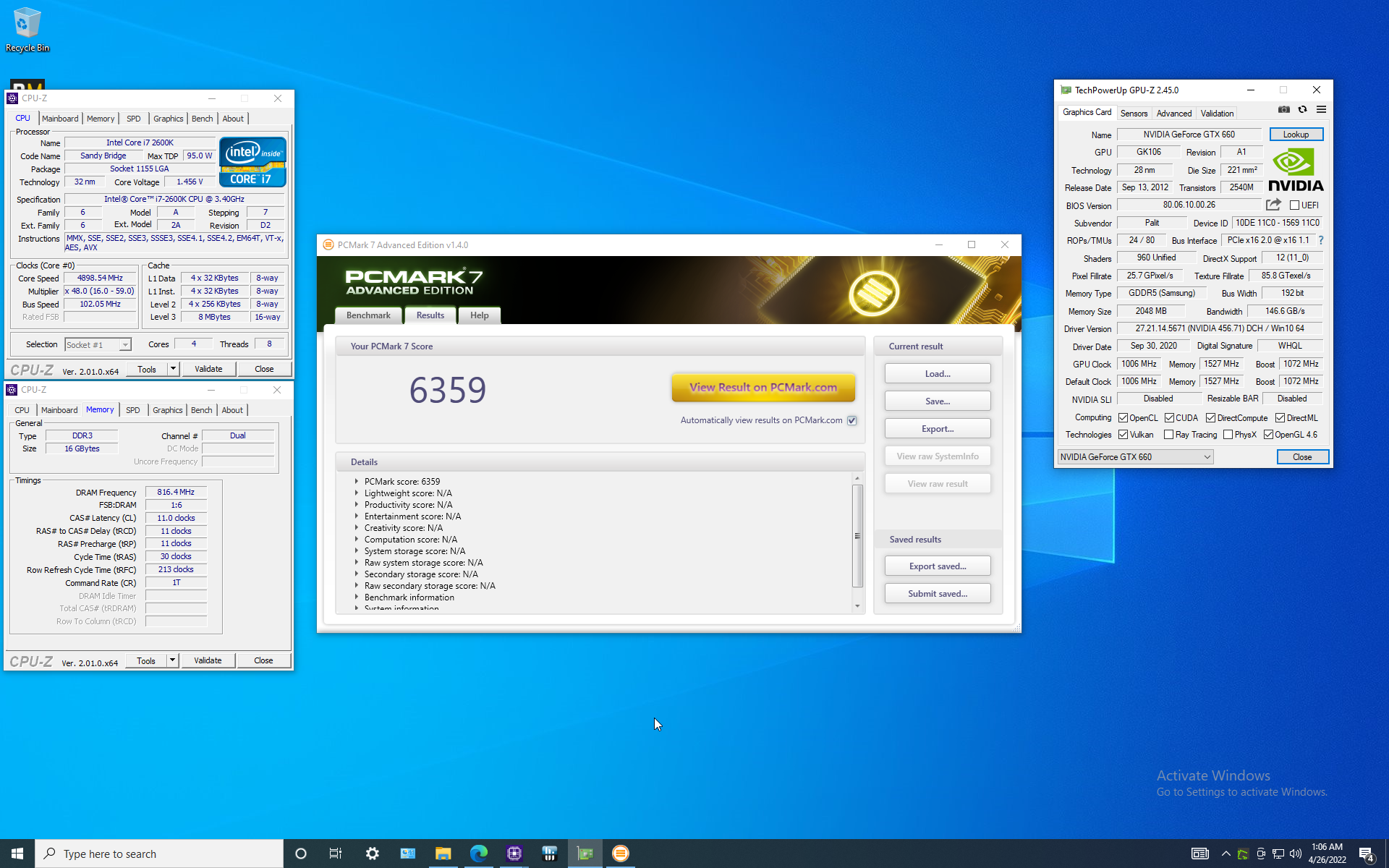Click Validate in the top CPU-Z window
The width and height of the screenshot is (1389, 868).
(x=208, y=369)
